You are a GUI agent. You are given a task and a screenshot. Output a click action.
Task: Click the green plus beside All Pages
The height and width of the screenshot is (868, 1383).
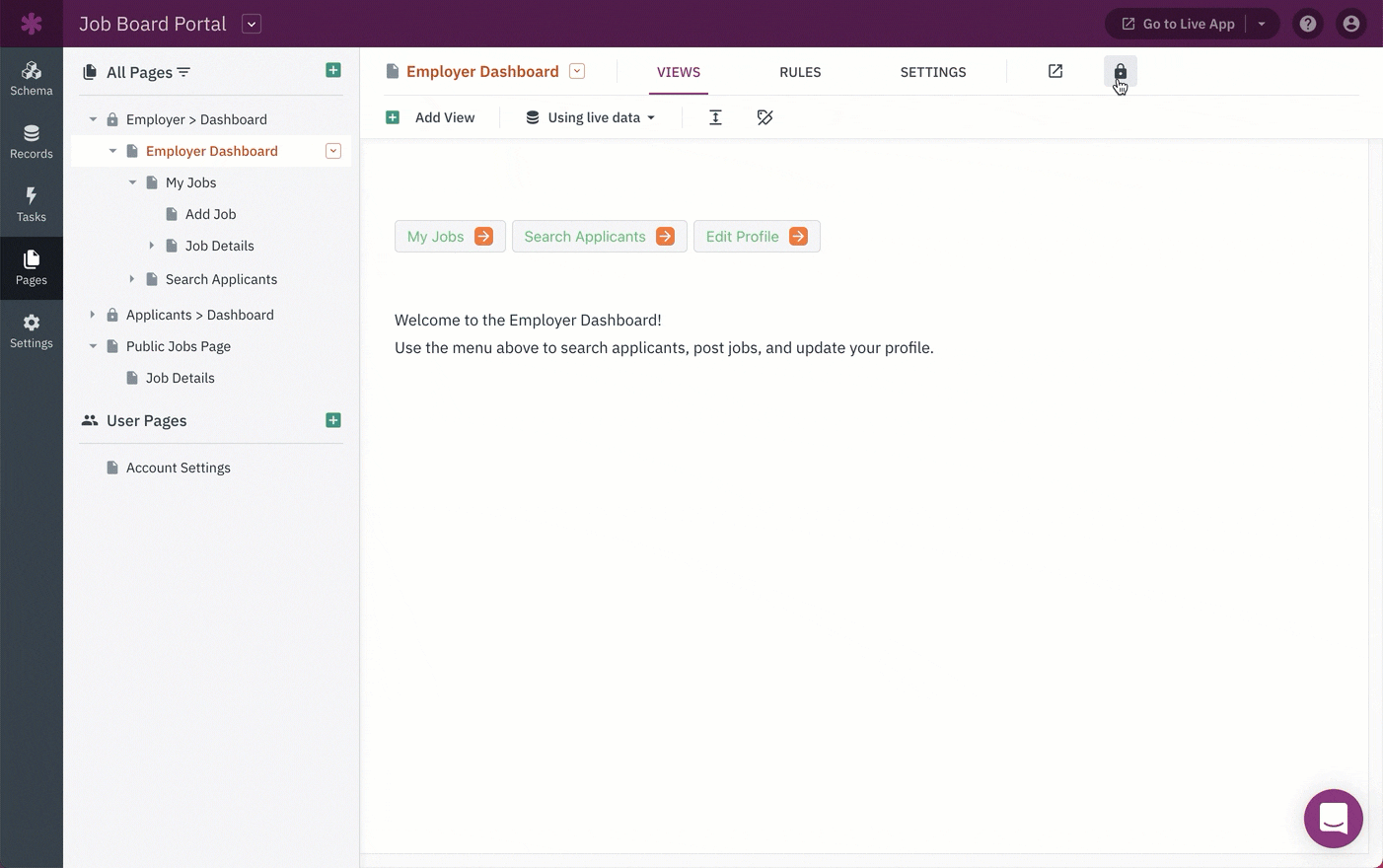pyautogui.click(x=333, y=70)
